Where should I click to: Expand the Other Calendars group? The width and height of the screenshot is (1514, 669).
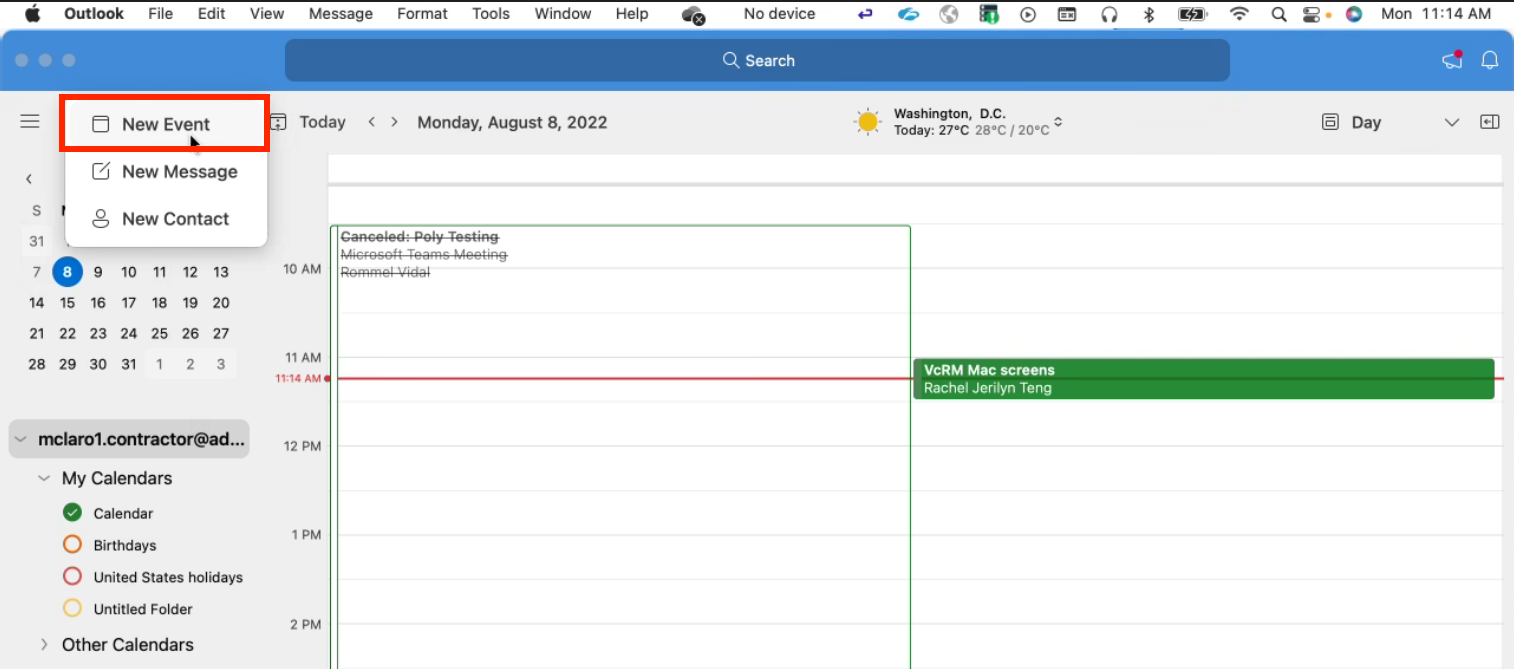(43, 645)
